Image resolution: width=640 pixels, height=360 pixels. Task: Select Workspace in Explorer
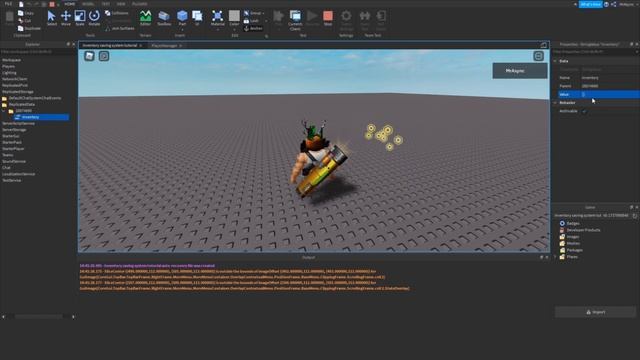(x=11, y=60)
